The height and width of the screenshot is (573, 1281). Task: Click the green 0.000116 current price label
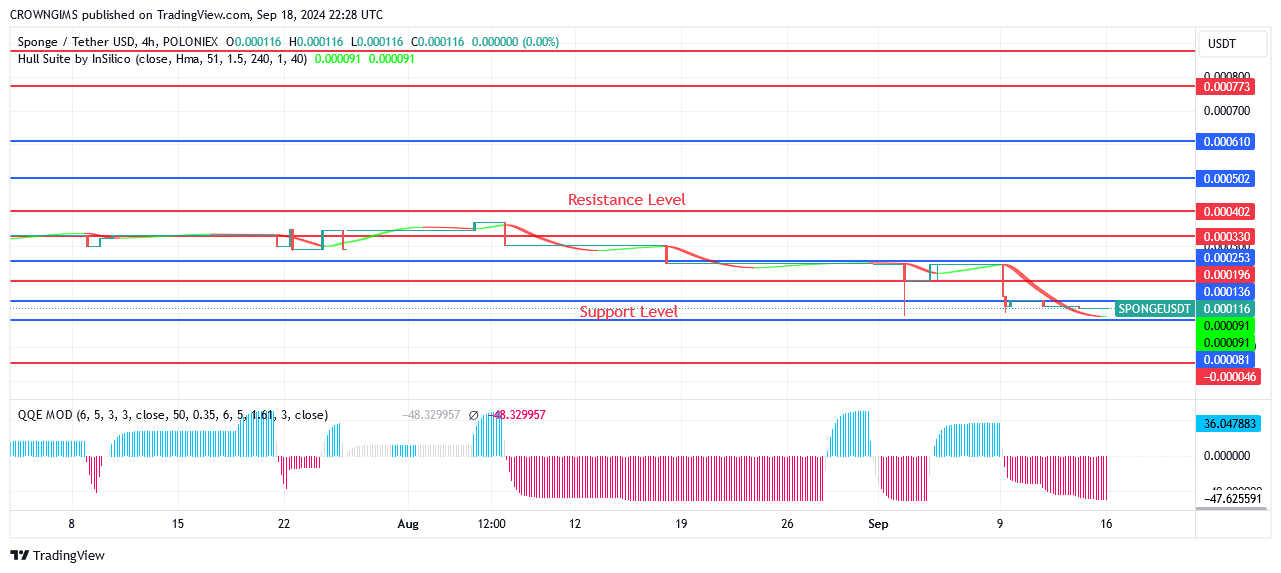(1226, 309)
